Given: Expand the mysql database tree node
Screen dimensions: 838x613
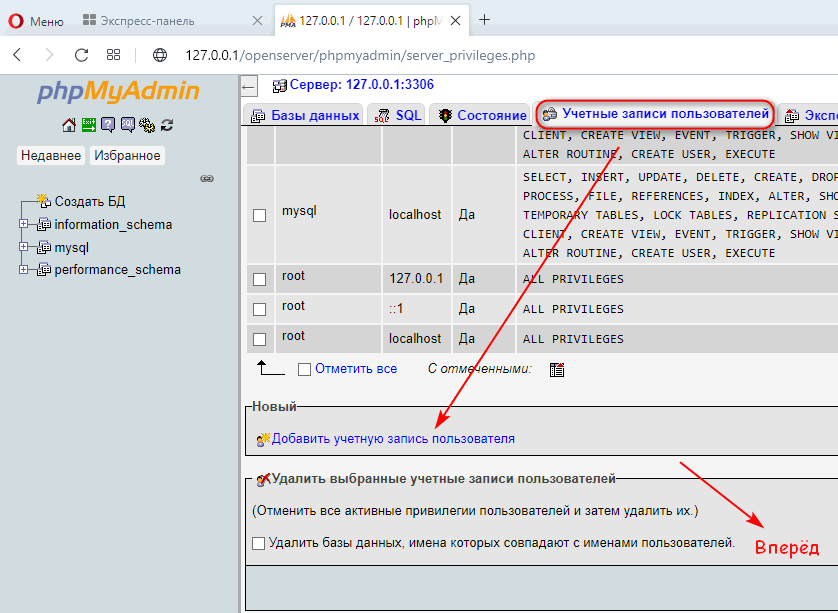Looking at the screenshot, I should 24,247.
